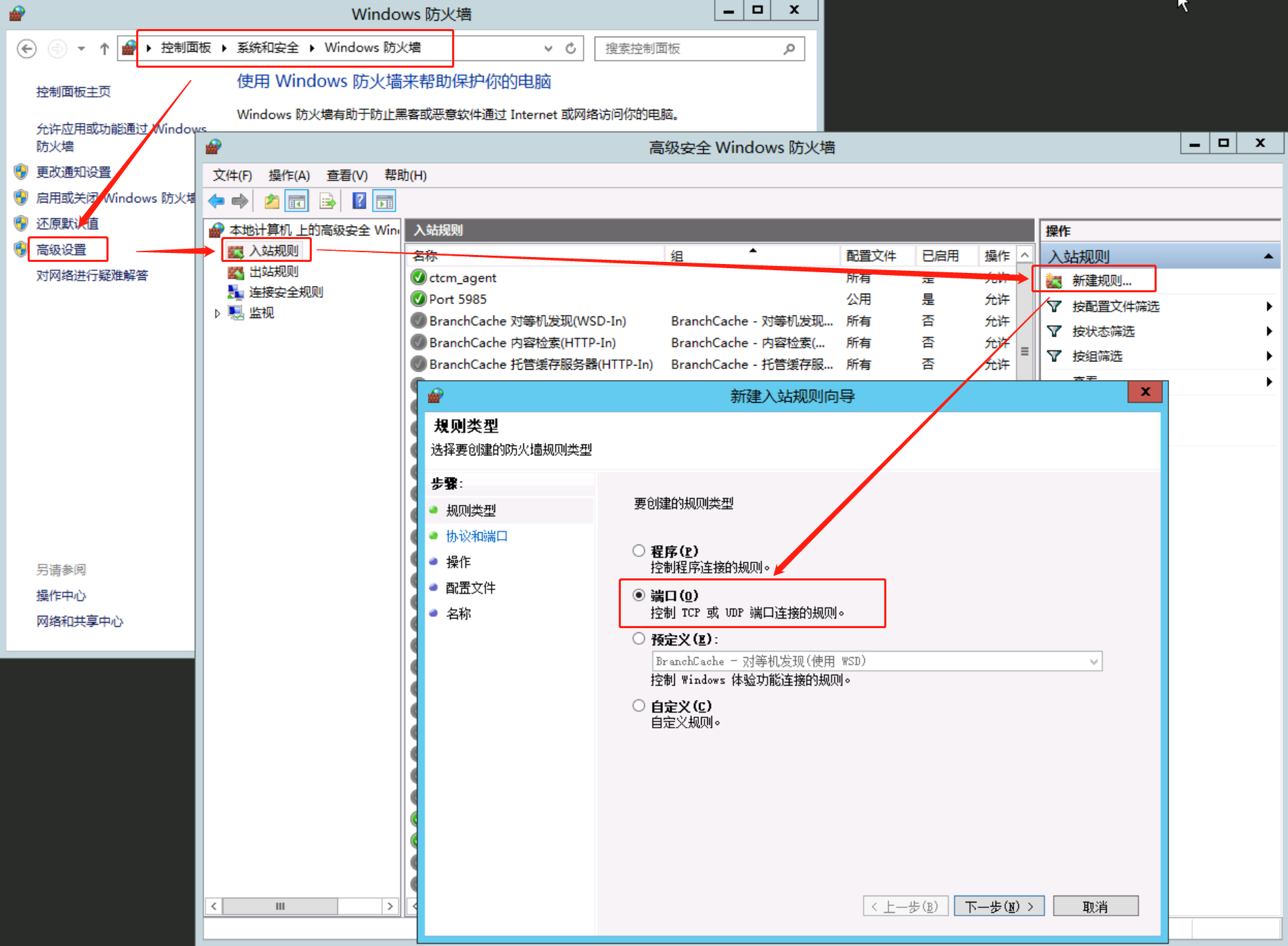The image size is (1288, 946).
Task: Select the 程序(P) radio button
Action: (x=639, y=551)
